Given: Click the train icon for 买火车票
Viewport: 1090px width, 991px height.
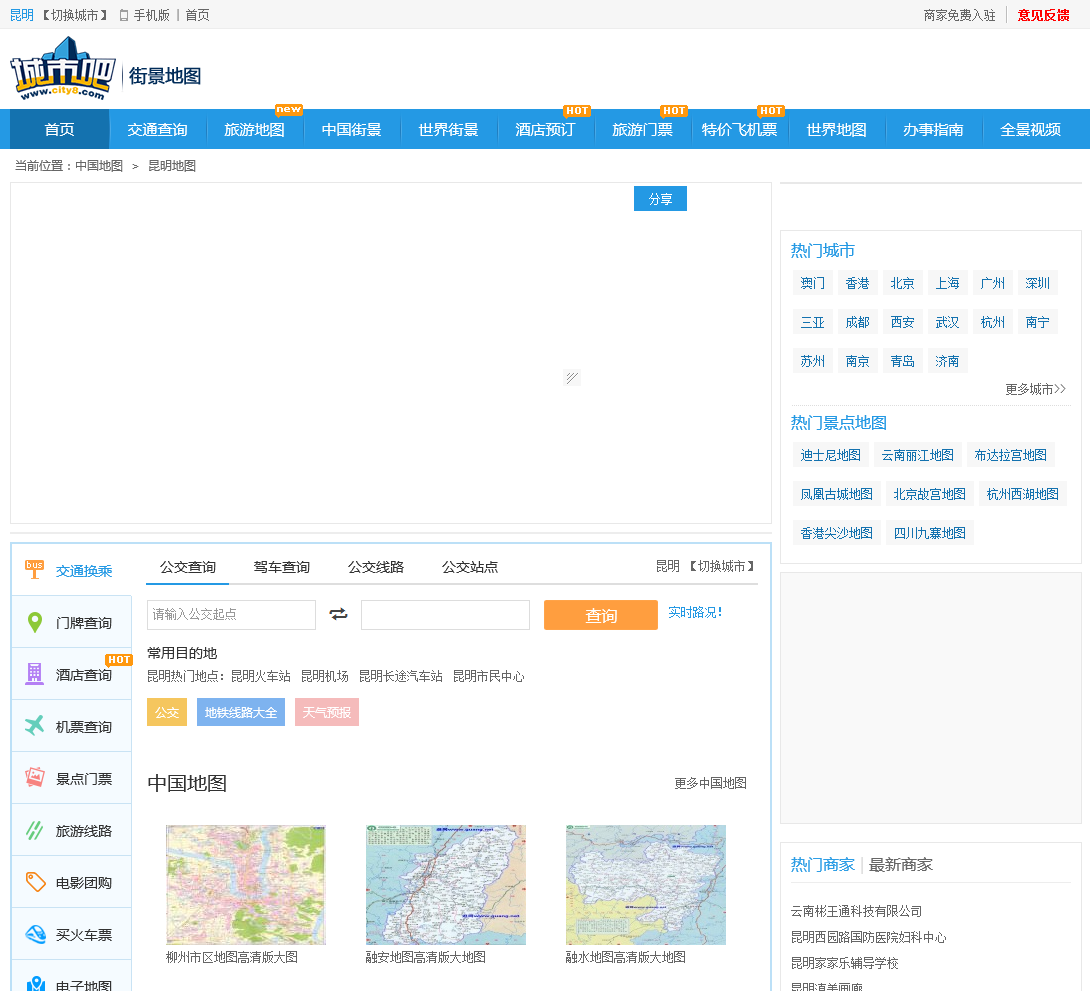Looking at the screenshot, I should (x=35, y=934).
